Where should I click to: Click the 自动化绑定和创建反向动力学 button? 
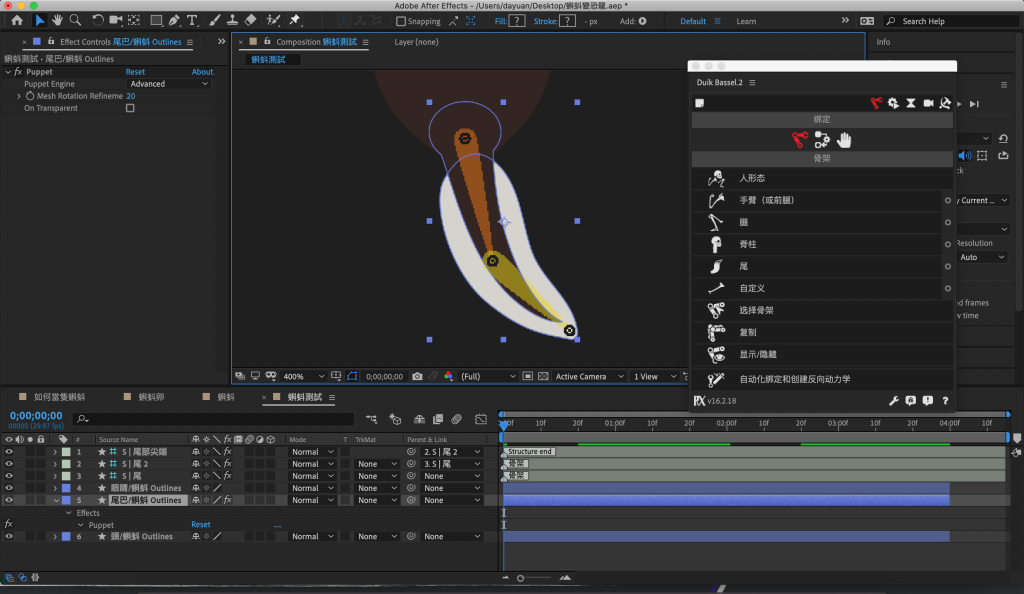coord(794,380)
